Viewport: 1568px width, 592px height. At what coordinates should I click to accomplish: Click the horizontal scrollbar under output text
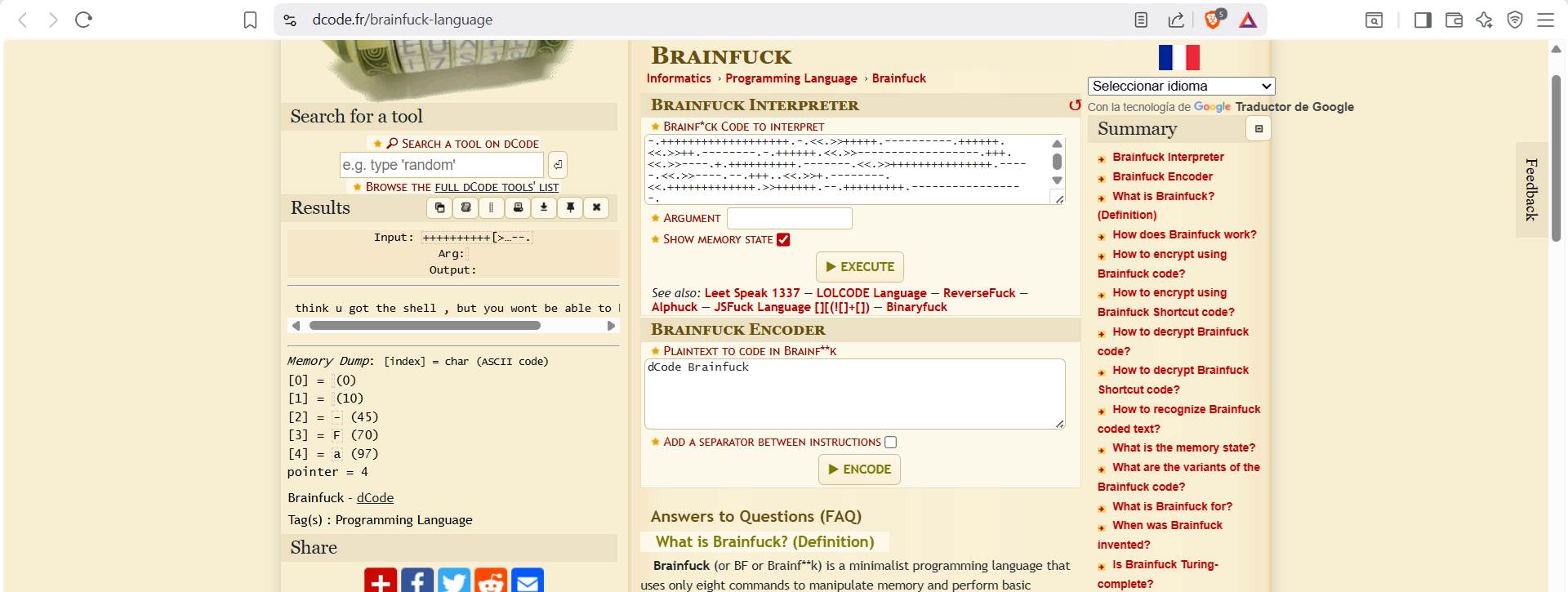tap(425, 326)
